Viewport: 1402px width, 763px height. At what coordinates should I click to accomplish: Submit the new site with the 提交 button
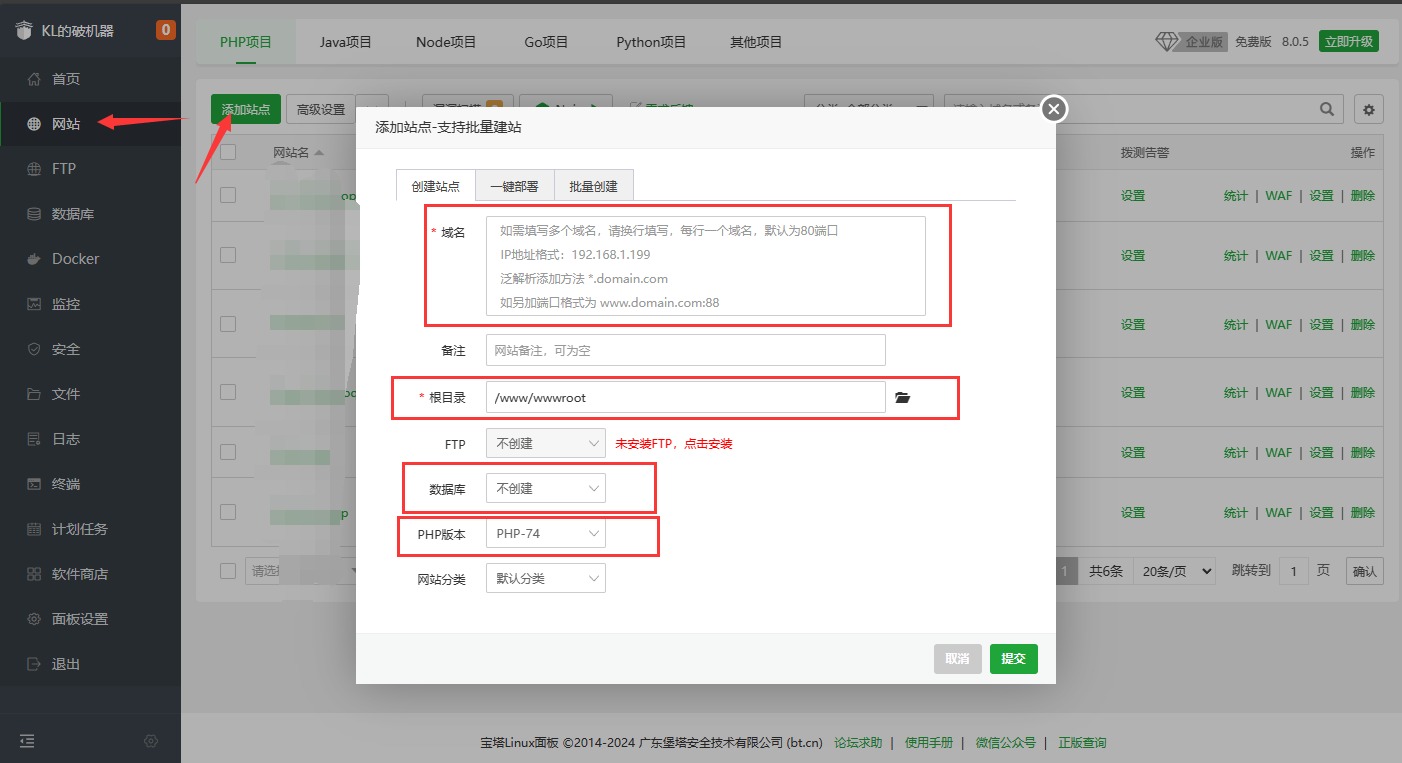1013,658
